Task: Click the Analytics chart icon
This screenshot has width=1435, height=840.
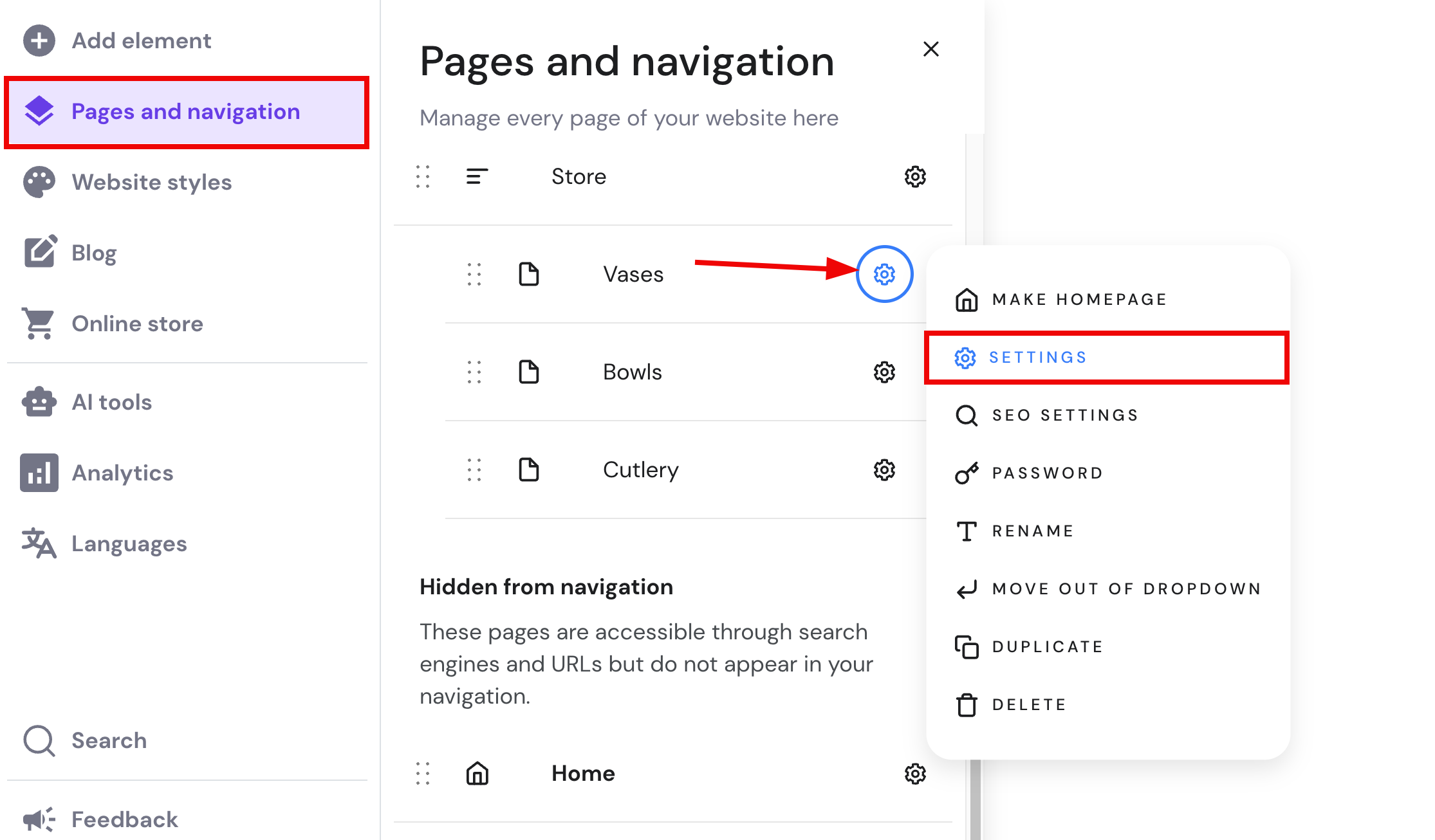Action: point(39,473)
